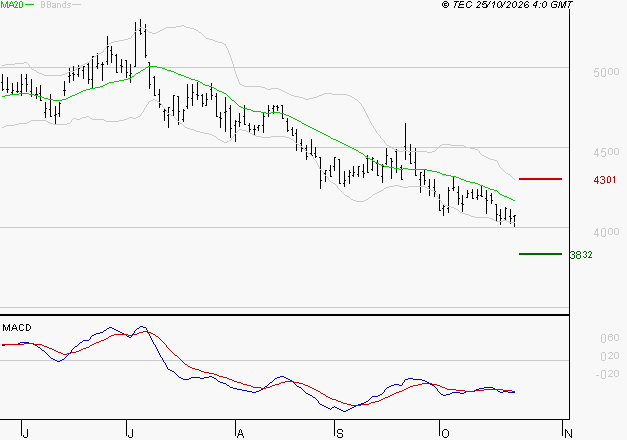This screenshot has height=440, width=627.
Task: Click the green 3832 support line
Action: [540, 254]
